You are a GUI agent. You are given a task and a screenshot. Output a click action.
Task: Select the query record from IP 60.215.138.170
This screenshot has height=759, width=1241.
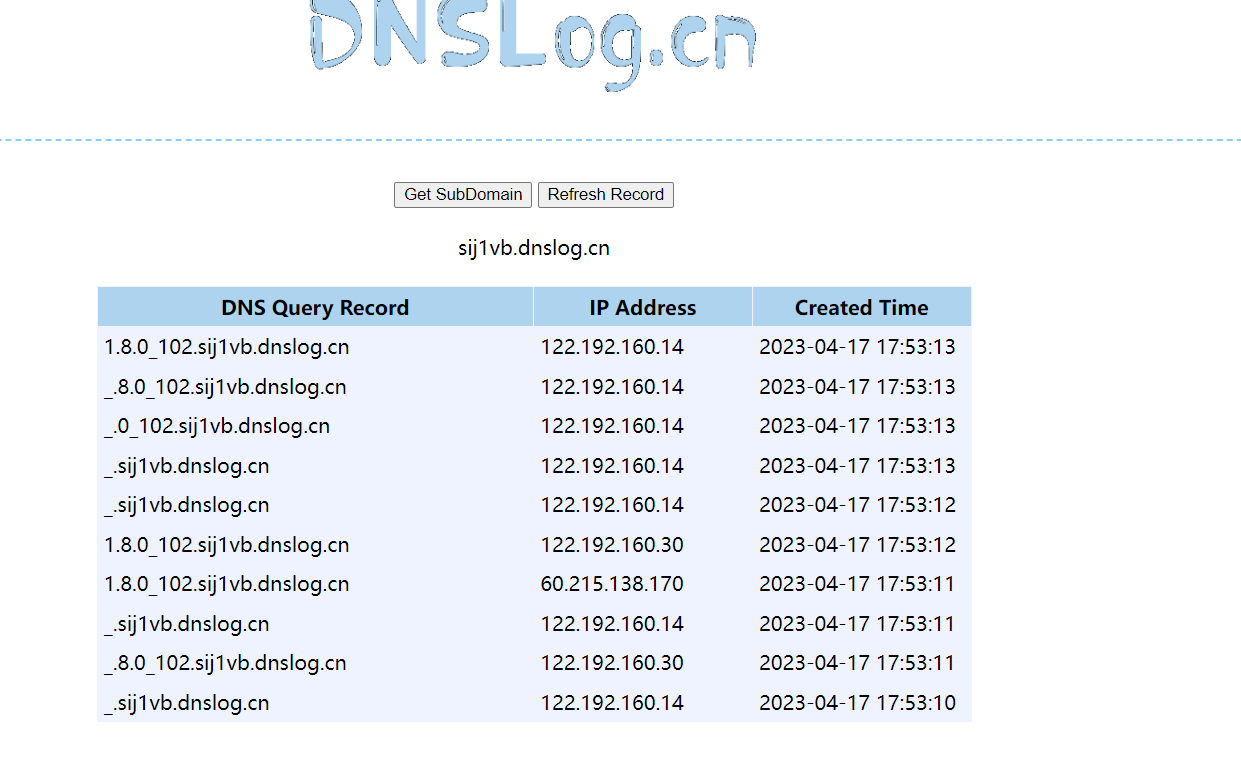(227, 585)
